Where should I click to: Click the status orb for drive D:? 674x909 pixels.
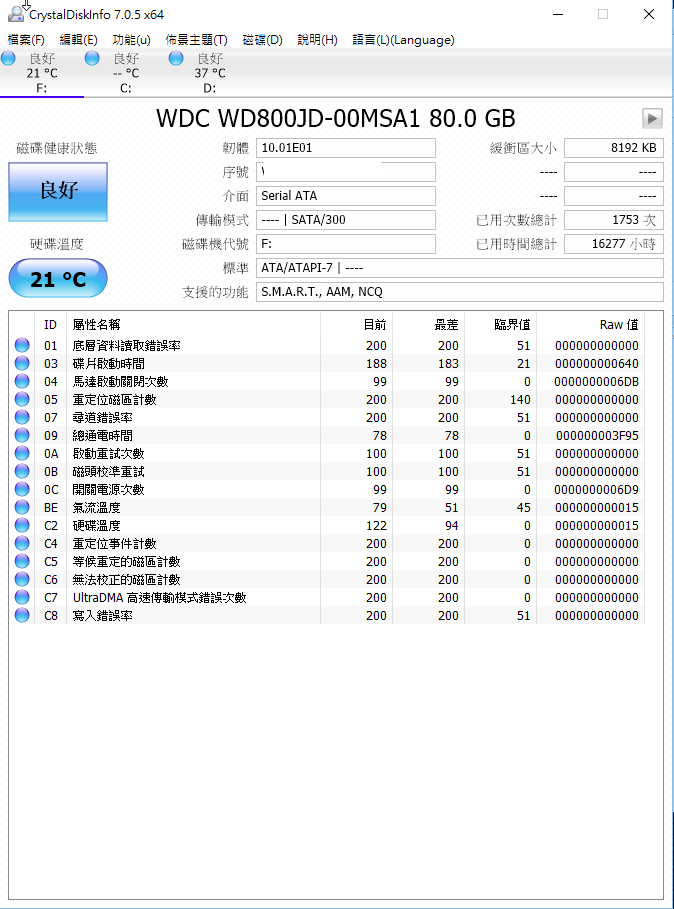pos(177,59)
